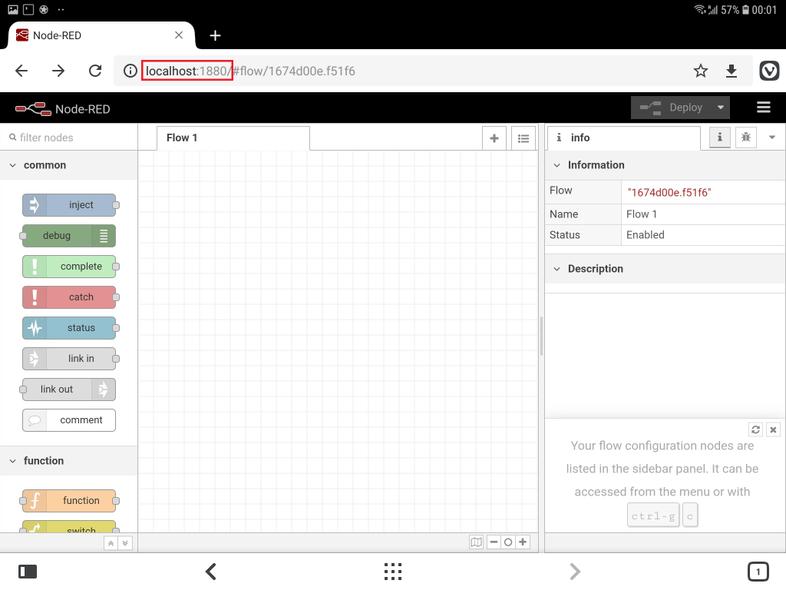Viewport: 786px width, 590px height.
Task: Click the filter nodes search field
Action: [70, 138]
